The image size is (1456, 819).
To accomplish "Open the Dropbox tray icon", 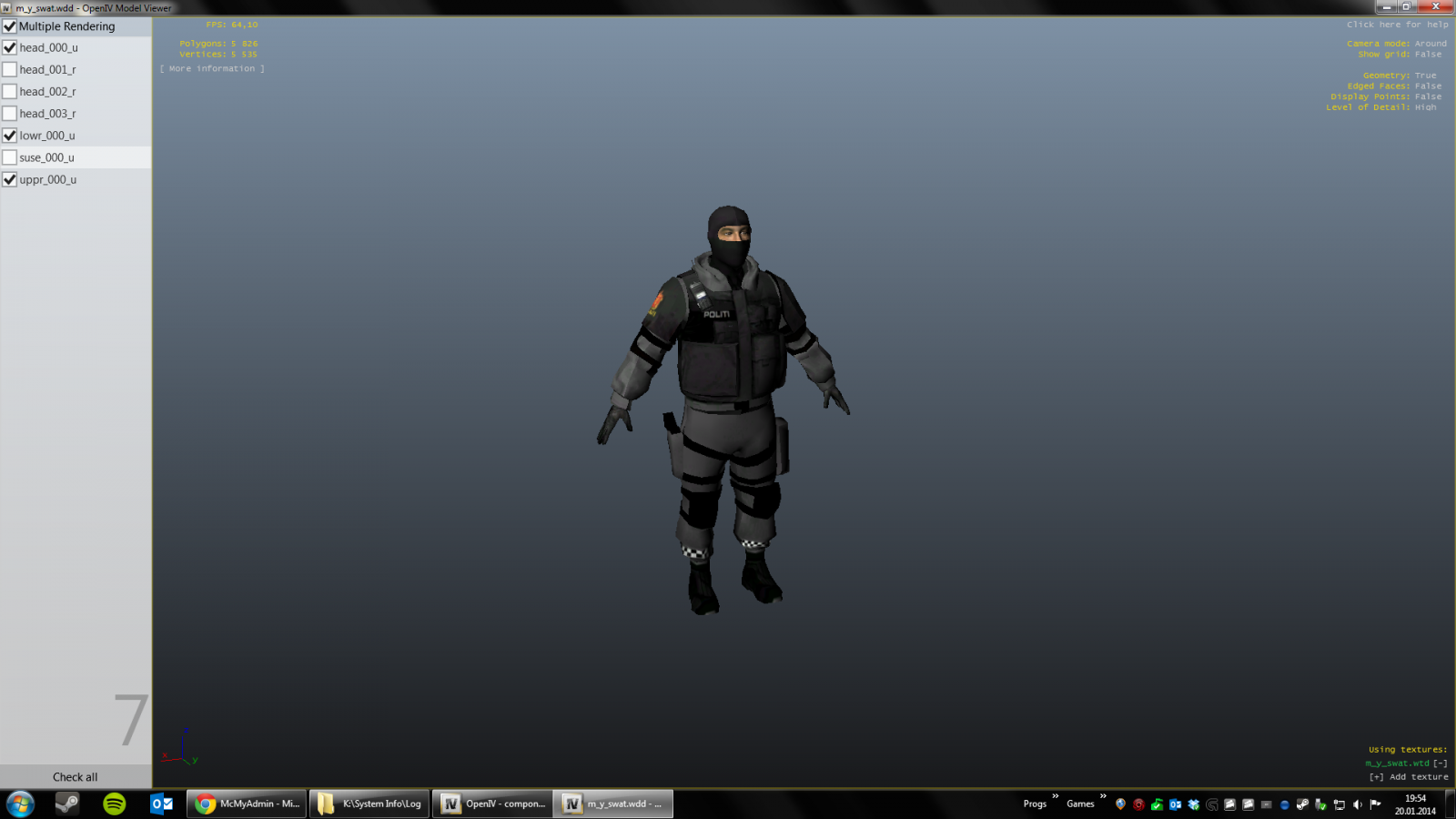I will (x=1194, y=804).
